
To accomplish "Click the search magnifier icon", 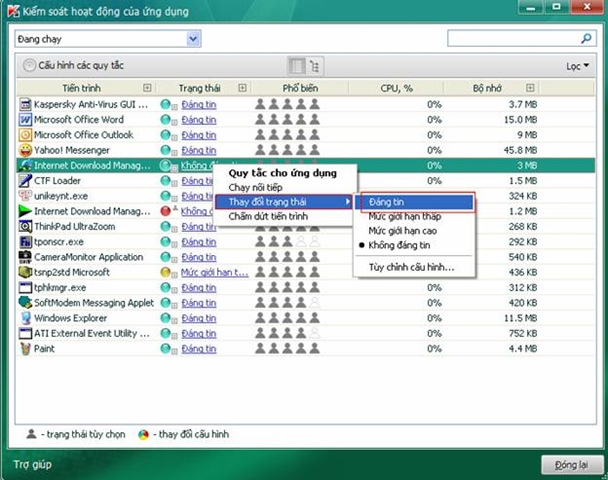I will coord(586,38).
